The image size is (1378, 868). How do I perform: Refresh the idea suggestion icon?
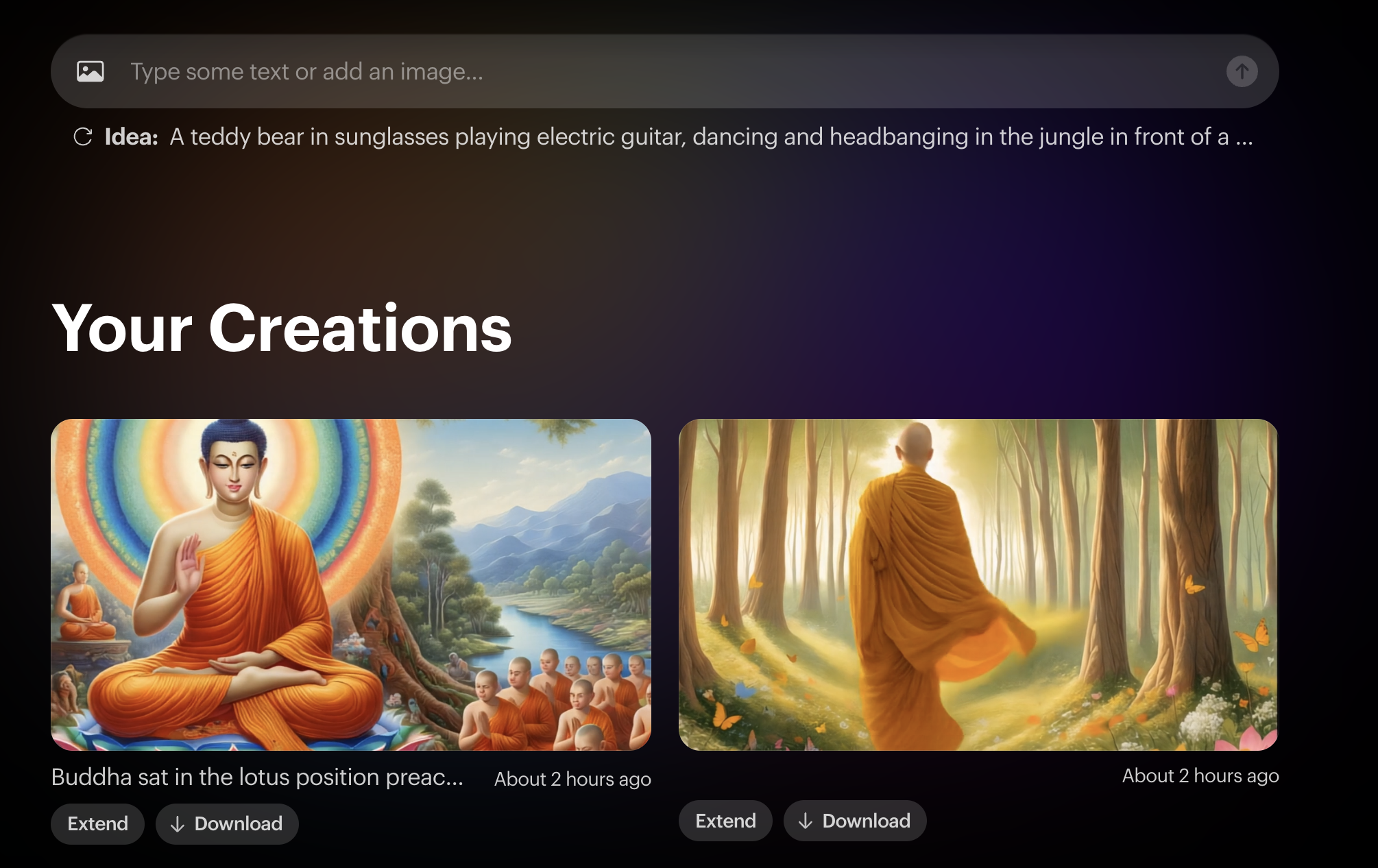pyautogui.click(x=83, y=136)
